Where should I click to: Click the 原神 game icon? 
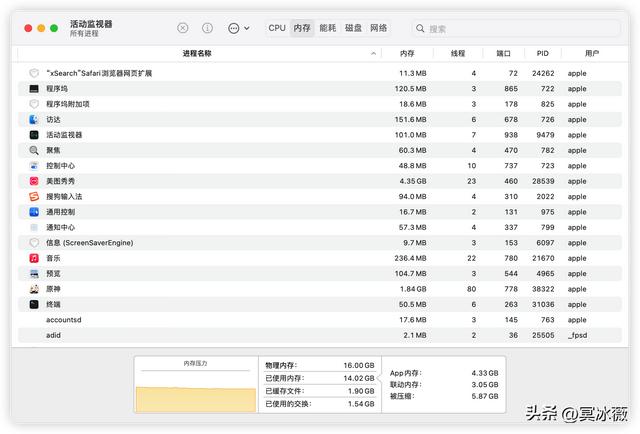click(34, 289)
